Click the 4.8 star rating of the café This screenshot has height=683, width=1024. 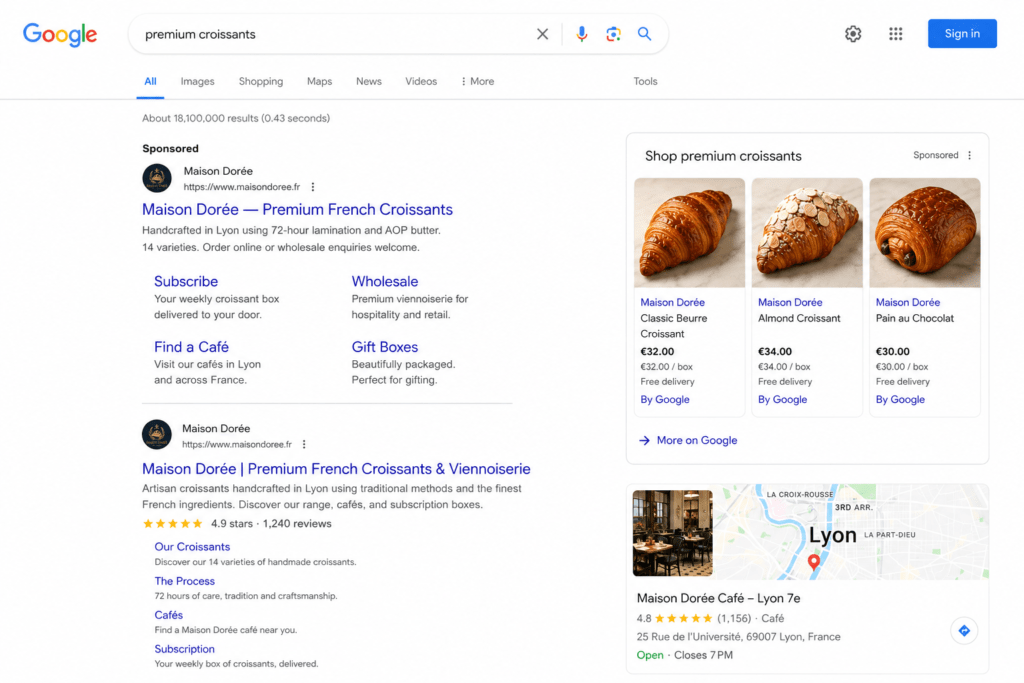point(674,618)
